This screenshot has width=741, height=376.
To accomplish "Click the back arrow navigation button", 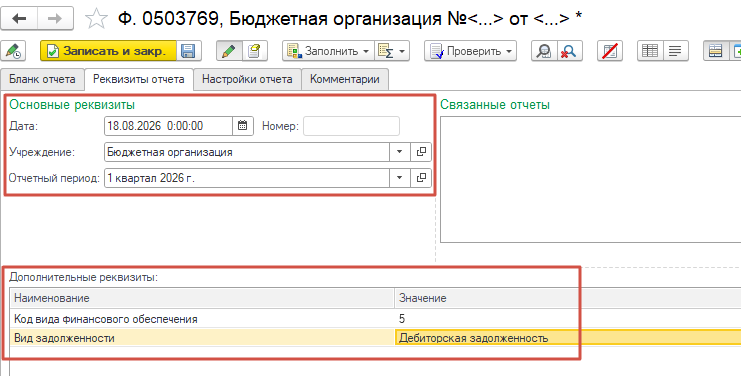I will (x=19, y=18).
